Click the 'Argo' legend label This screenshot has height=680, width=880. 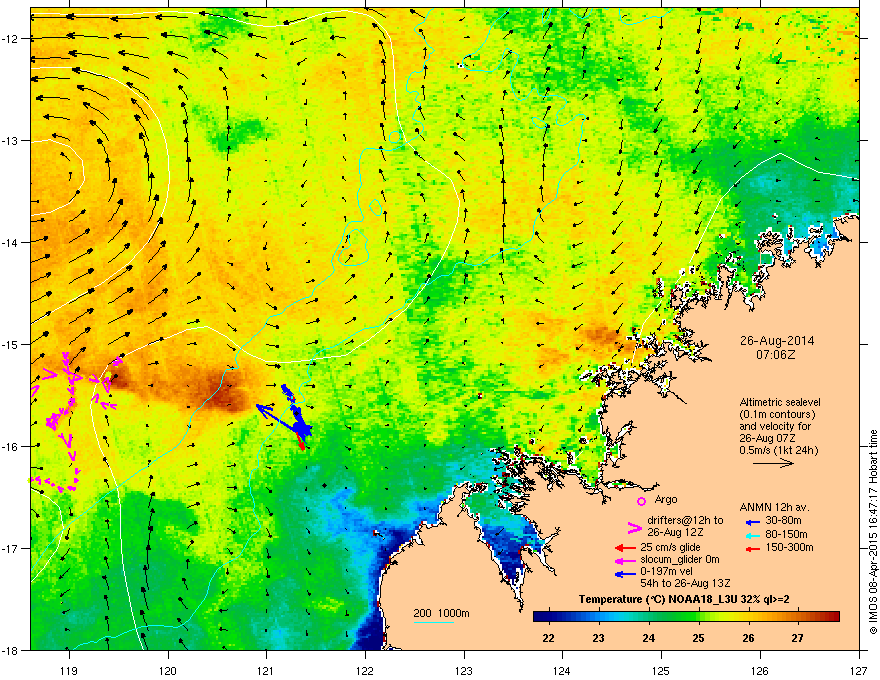click(666, 499)
